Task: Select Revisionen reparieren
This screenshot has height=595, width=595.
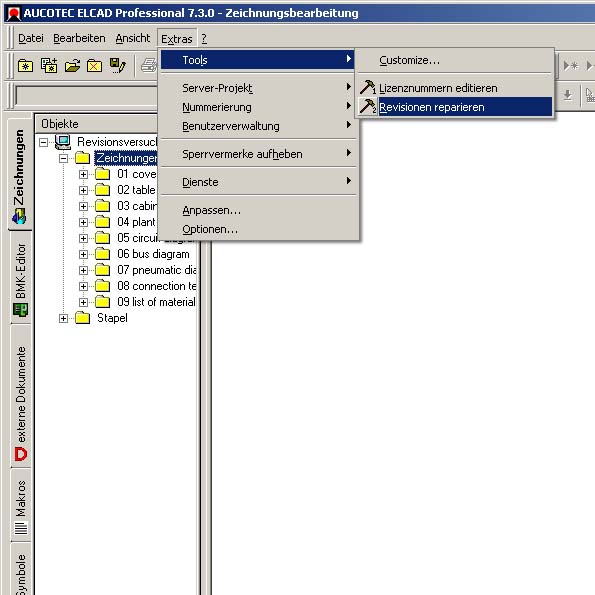Action: [x=455, y=107]
